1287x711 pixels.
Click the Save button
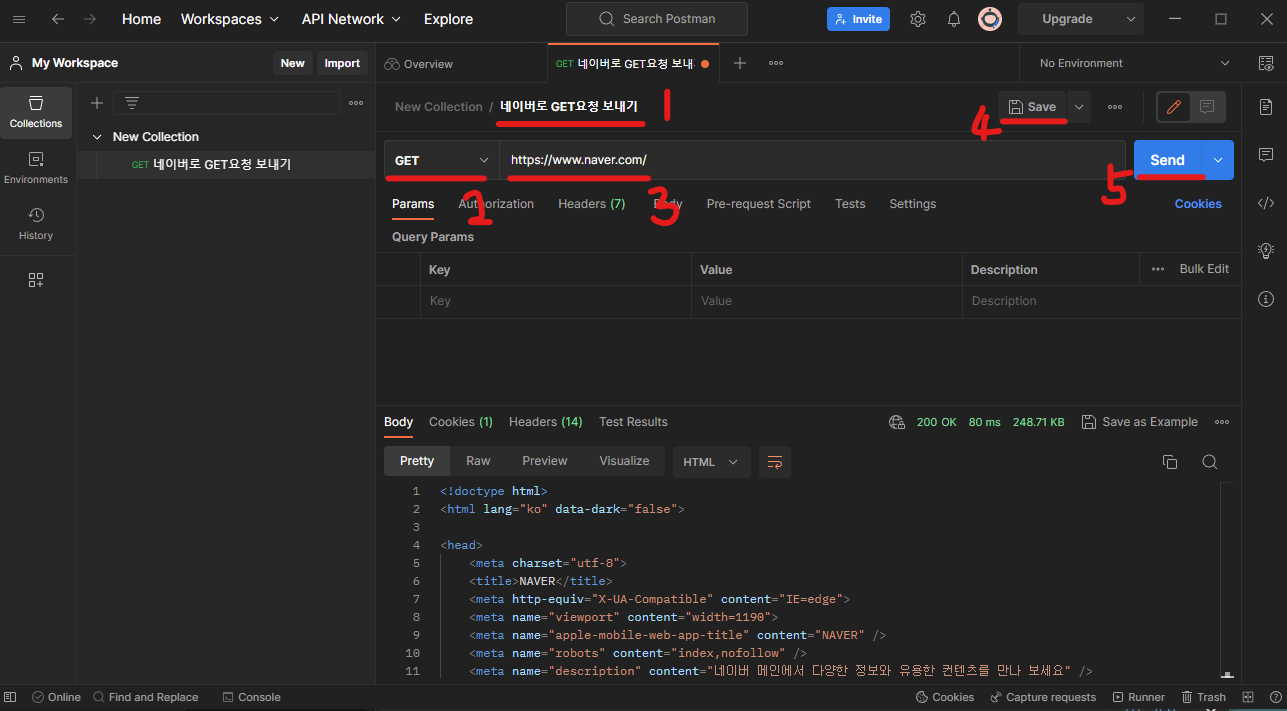click(1032, 107)
